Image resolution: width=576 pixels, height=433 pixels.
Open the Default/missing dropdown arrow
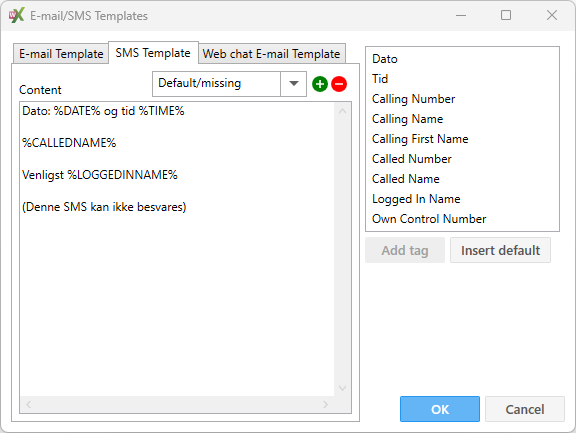click(x=293, y=84)
